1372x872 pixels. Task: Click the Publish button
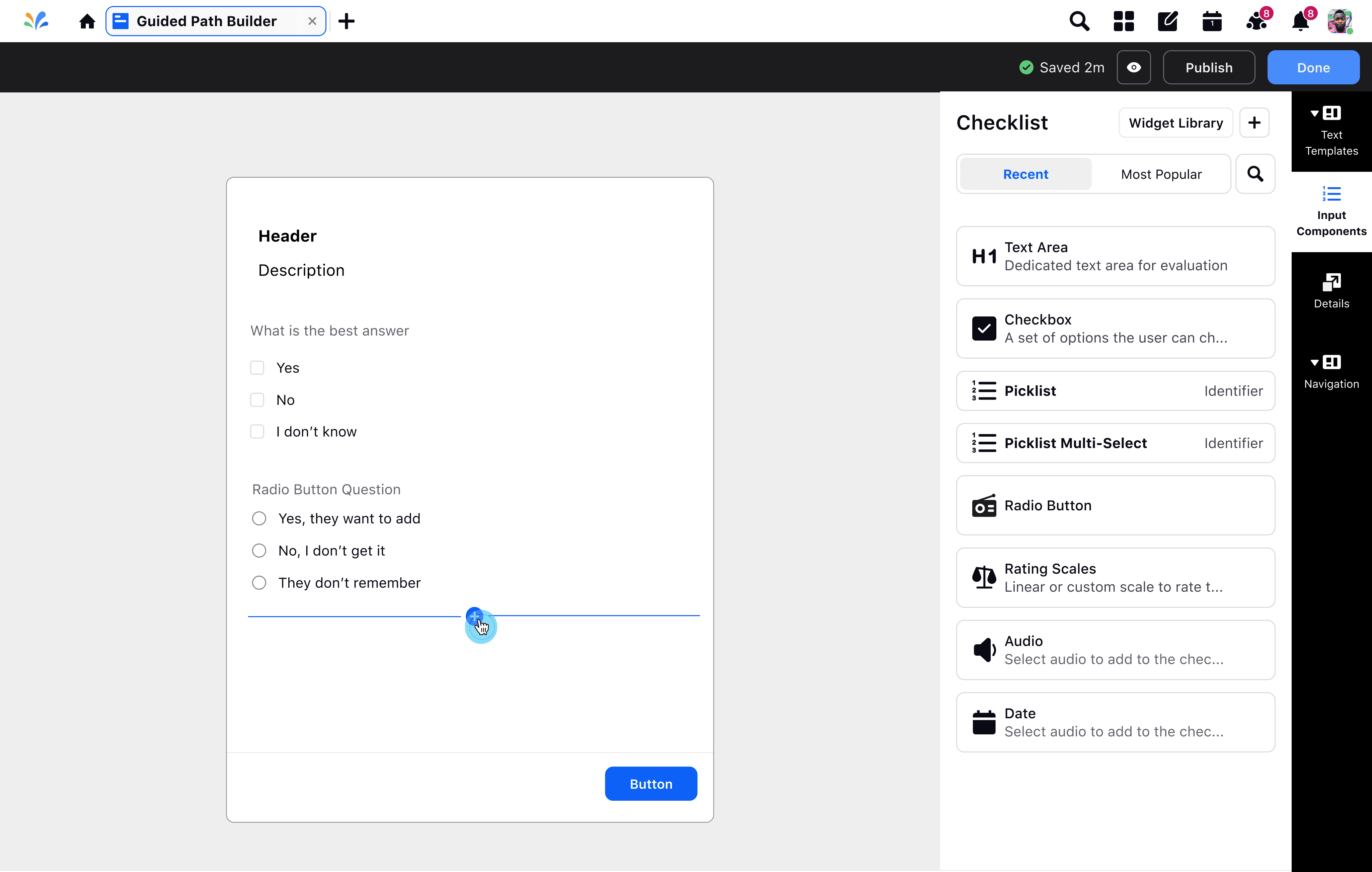(1209, 67)
